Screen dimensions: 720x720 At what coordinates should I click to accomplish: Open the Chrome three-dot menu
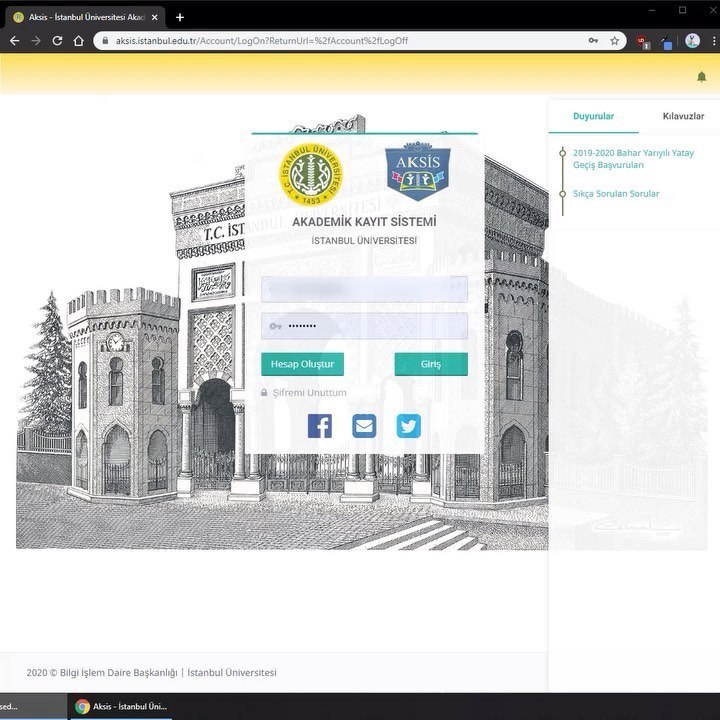(714, 41)
